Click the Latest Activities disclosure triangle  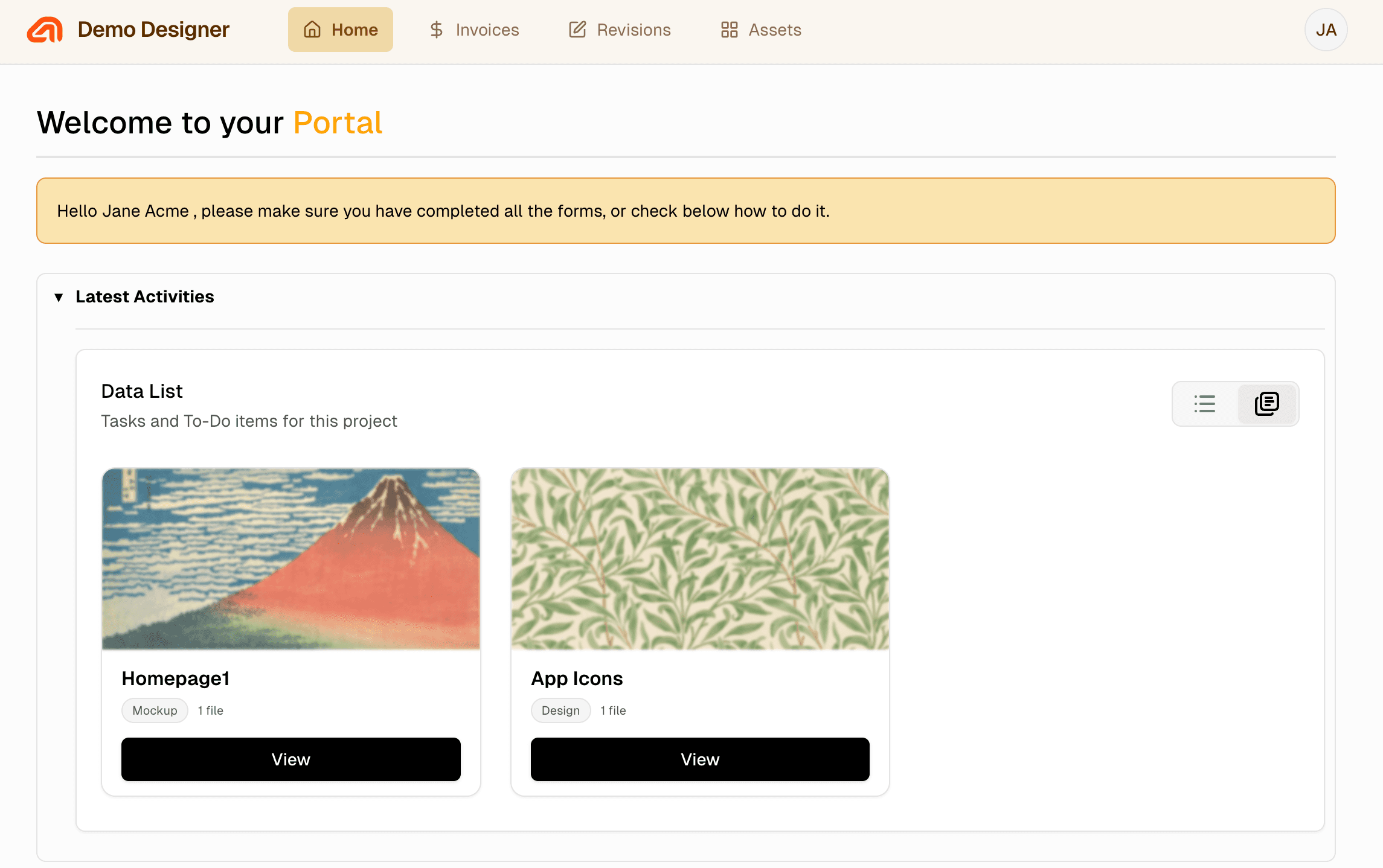pyautogui.click(x=59, y=296)
